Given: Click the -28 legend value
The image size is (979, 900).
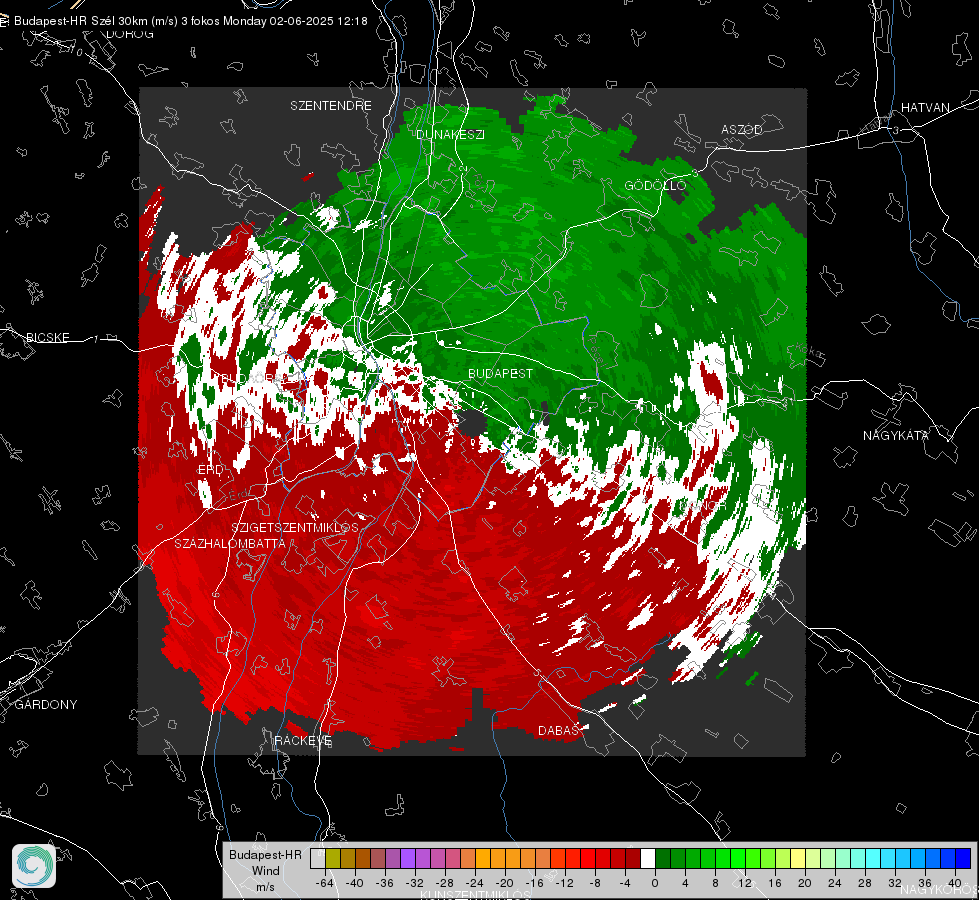Looking at the screenshot, I should [x=445, y=883].
